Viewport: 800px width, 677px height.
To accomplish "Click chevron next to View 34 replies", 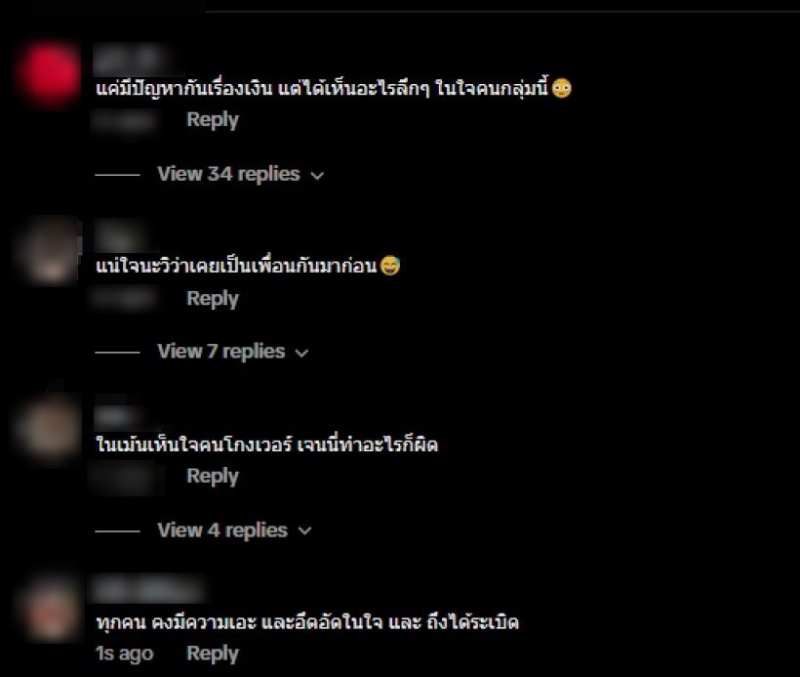I will click(x=317, y=176).
